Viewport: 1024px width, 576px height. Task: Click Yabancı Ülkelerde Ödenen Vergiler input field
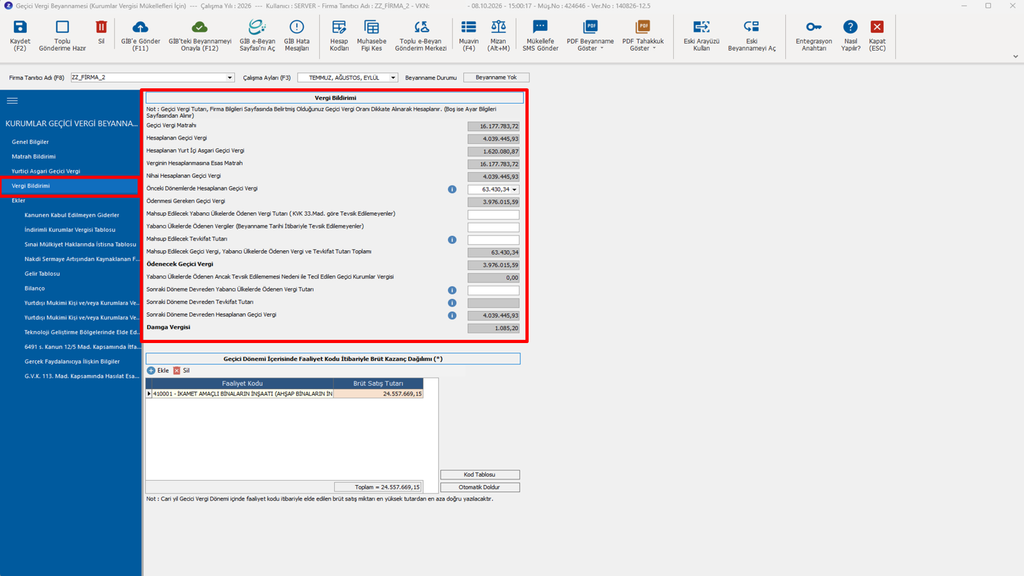tap(494, 227)
